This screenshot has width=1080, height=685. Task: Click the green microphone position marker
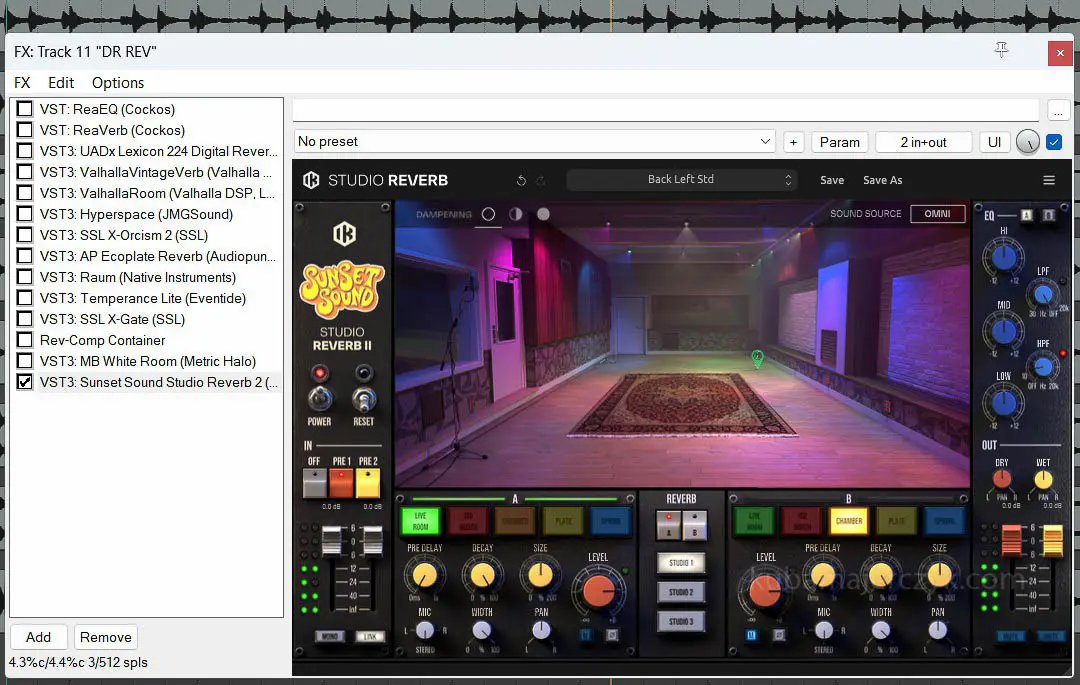coord(757,357)
